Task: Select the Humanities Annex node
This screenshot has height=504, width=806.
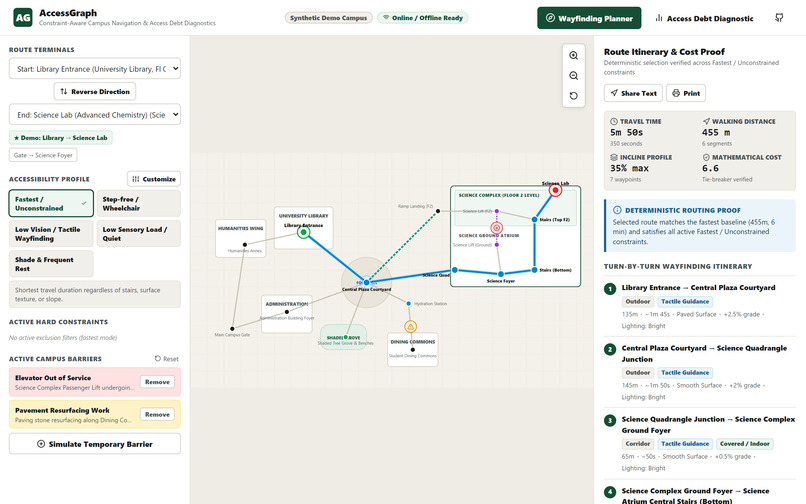Action: [x=245, y=245]
